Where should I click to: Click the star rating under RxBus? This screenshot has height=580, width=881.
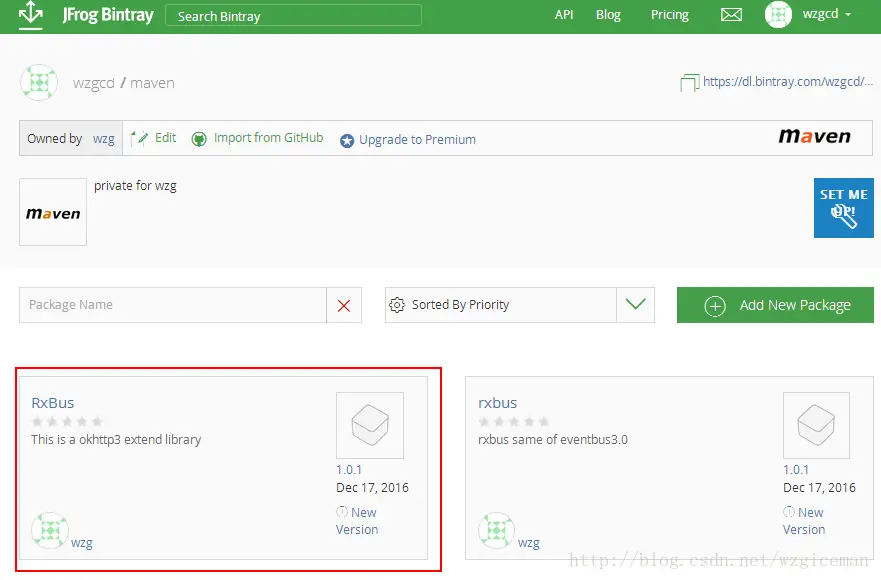click(67, 422)
